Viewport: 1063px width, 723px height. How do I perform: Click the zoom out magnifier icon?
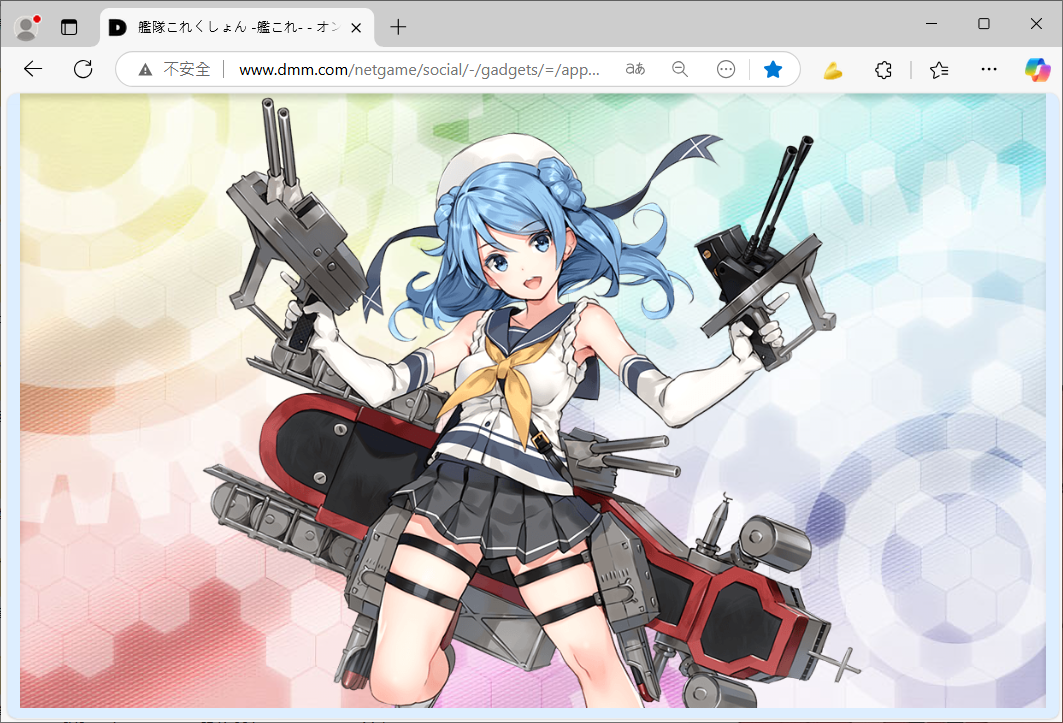point(679,69)
